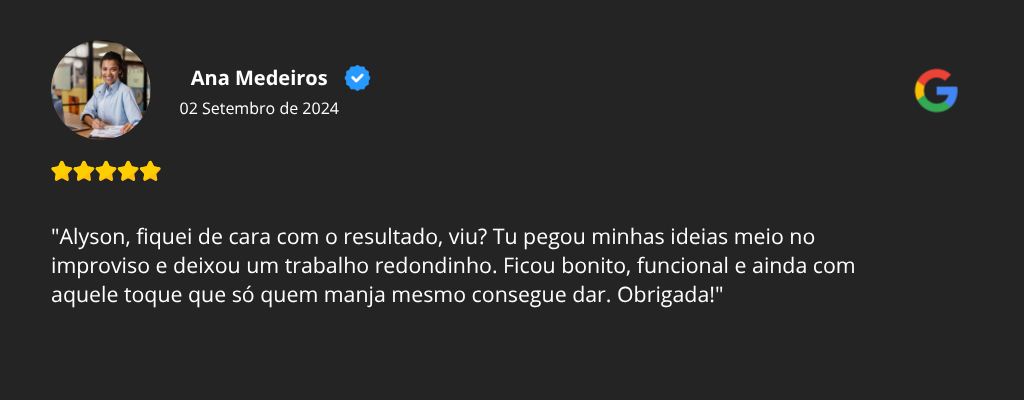Click the year "2024" in the date
Screen dimensions: 1024x400
[x=320, y=109]
